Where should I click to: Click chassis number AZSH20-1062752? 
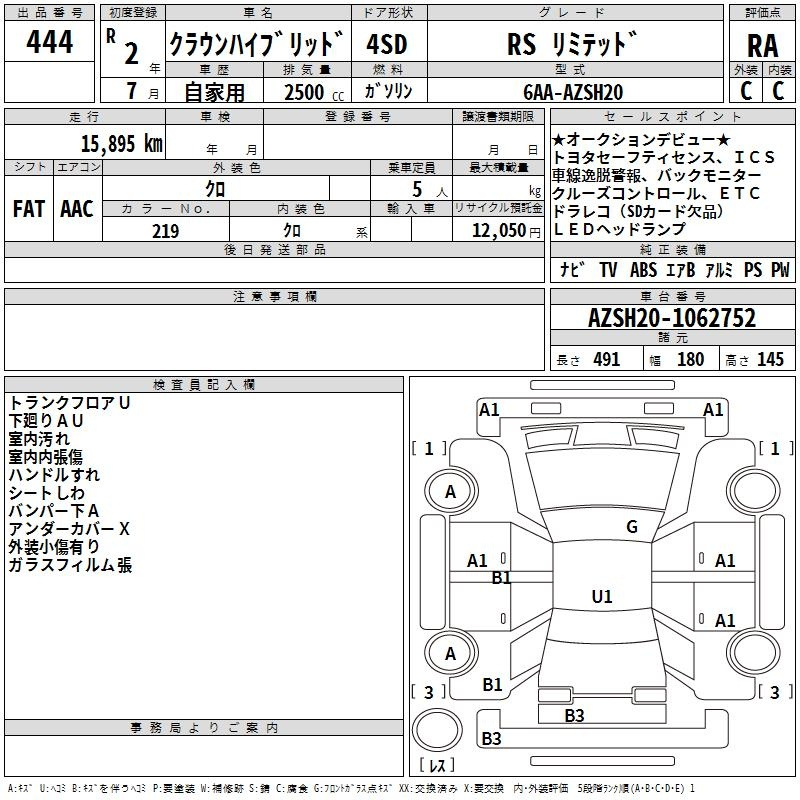tap(671, 319)
